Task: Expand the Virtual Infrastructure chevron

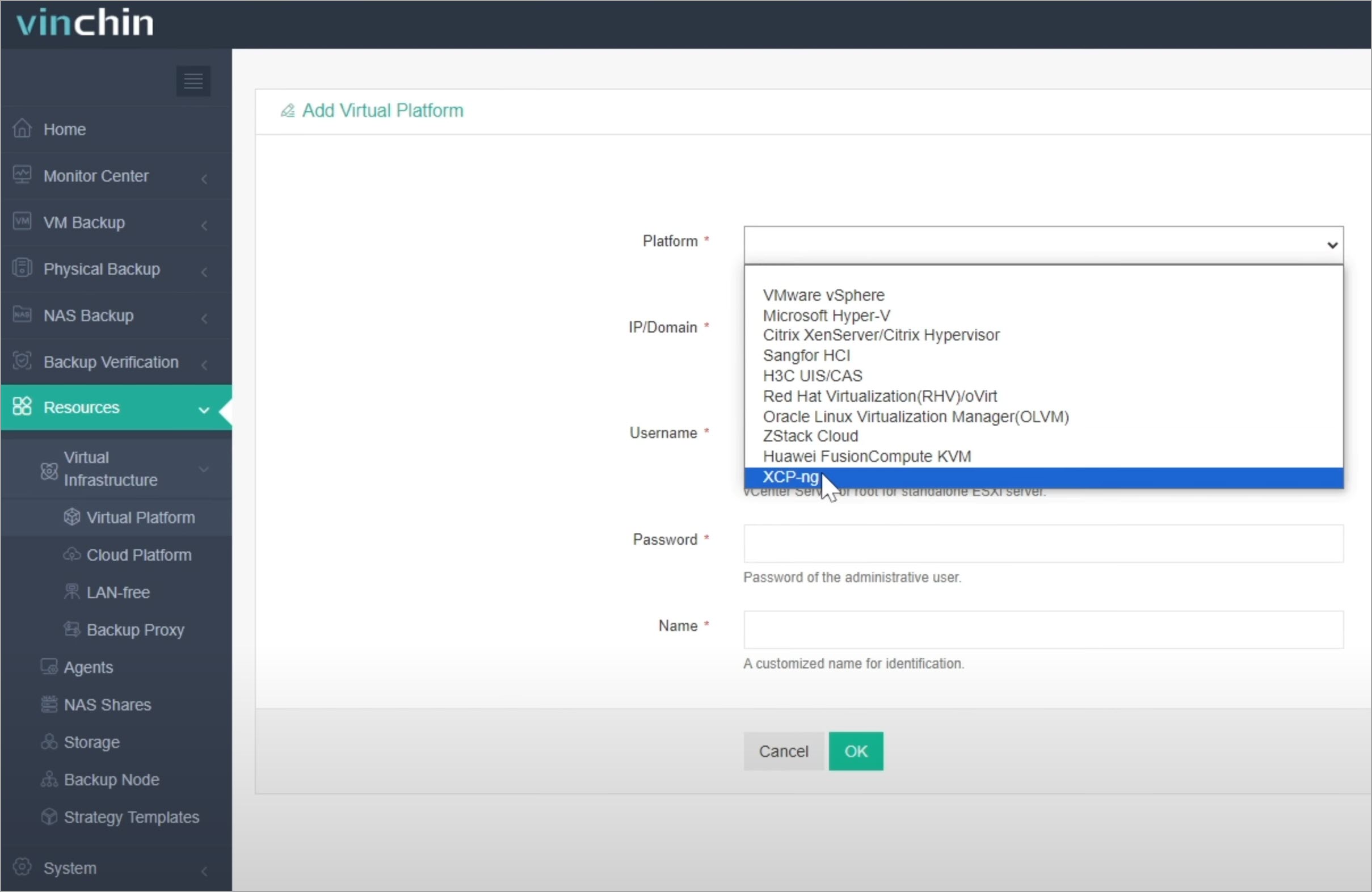Action: (203, 469)
